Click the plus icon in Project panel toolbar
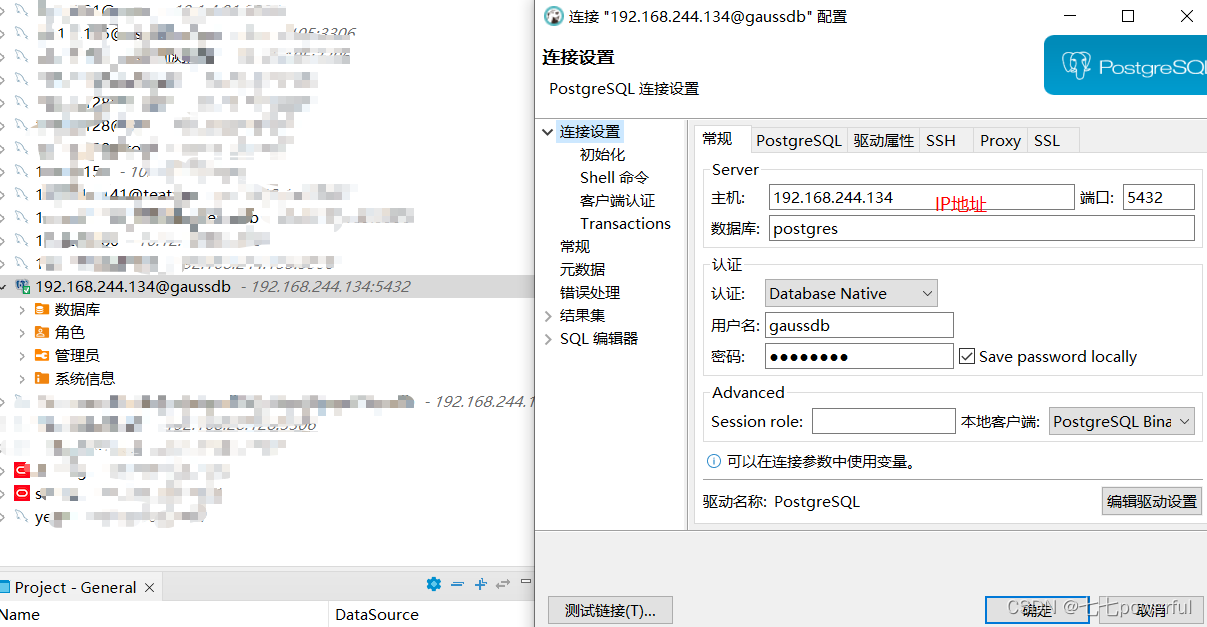This screenshot has height=627, width=1207. click(x=480, y=584)
